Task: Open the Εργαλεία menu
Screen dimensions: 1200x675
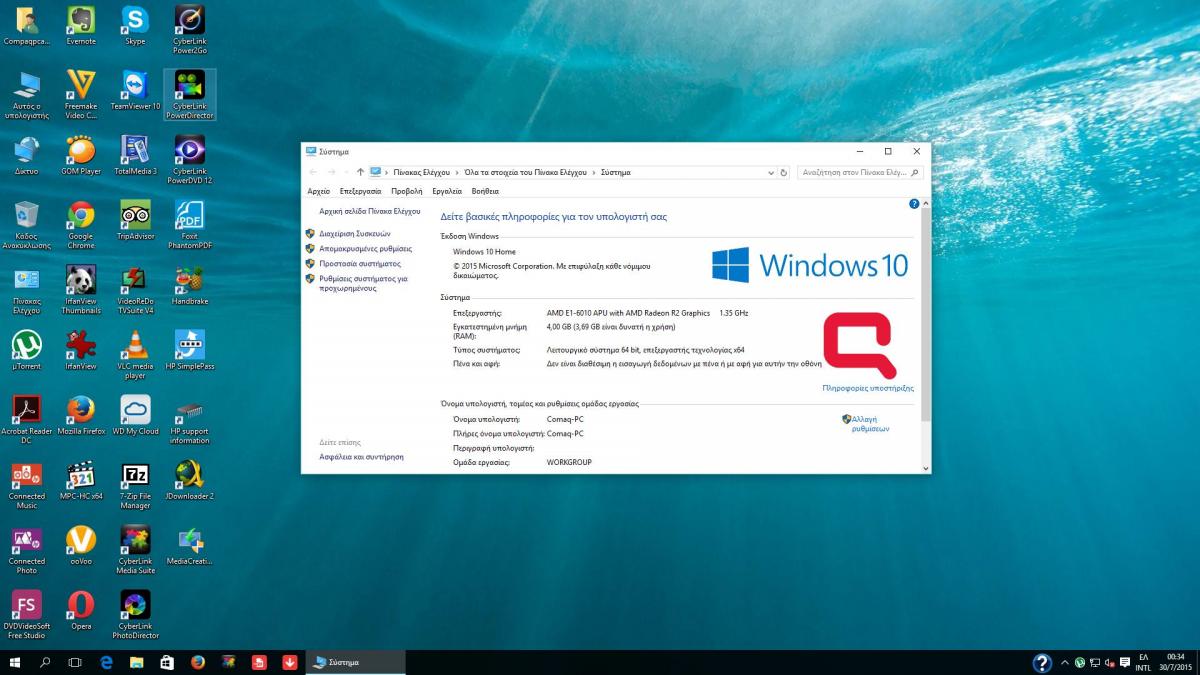Action: tap(447, 191)
